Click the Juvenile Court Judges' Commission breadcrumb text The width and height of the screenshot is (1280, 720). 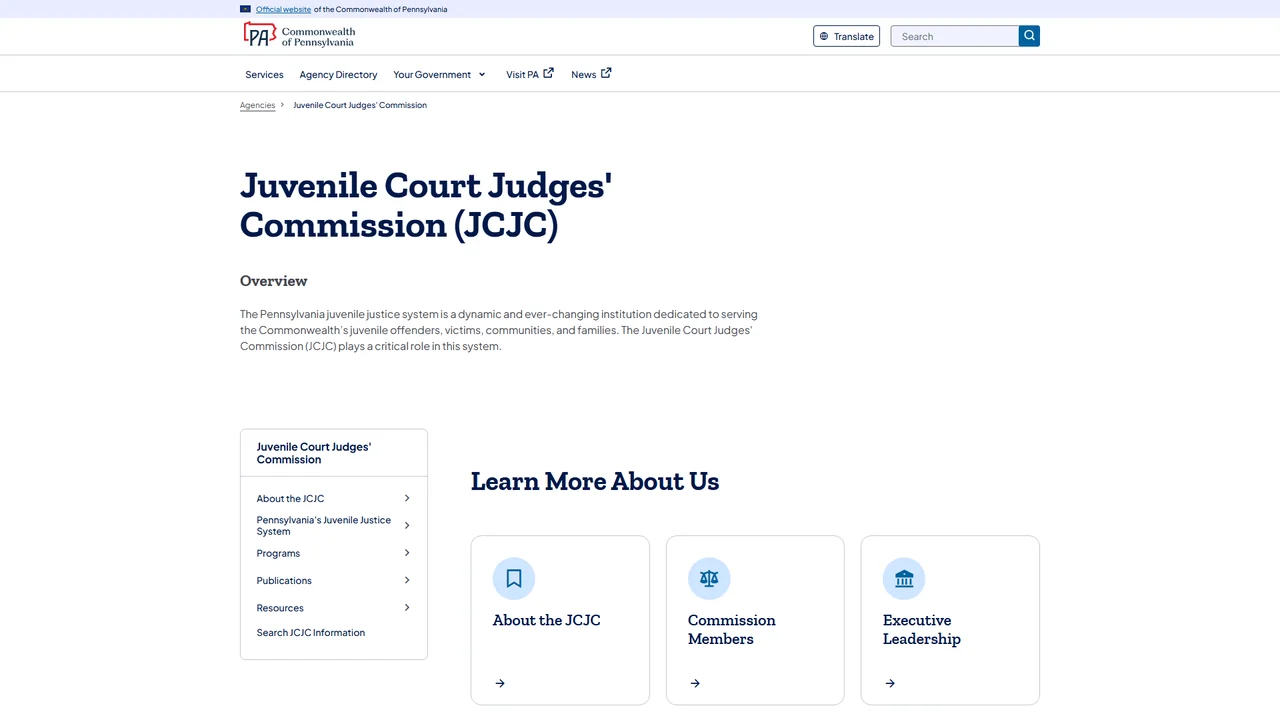[360, 105]
